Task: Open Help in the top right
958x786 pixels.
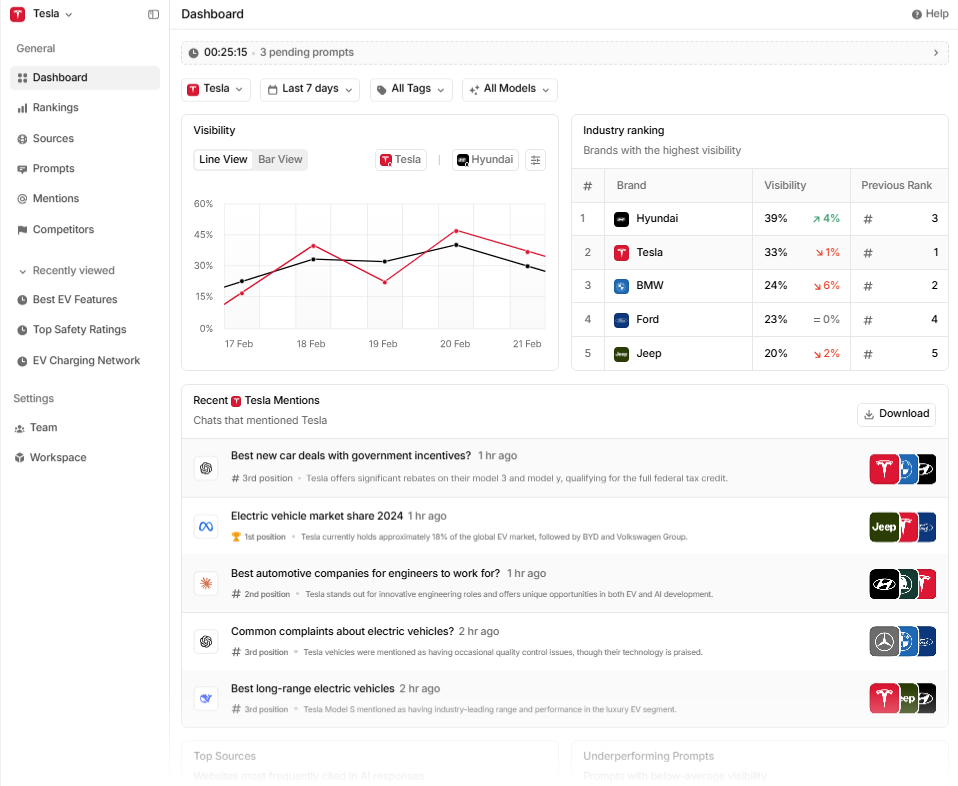Action: (x=930, y=14)
